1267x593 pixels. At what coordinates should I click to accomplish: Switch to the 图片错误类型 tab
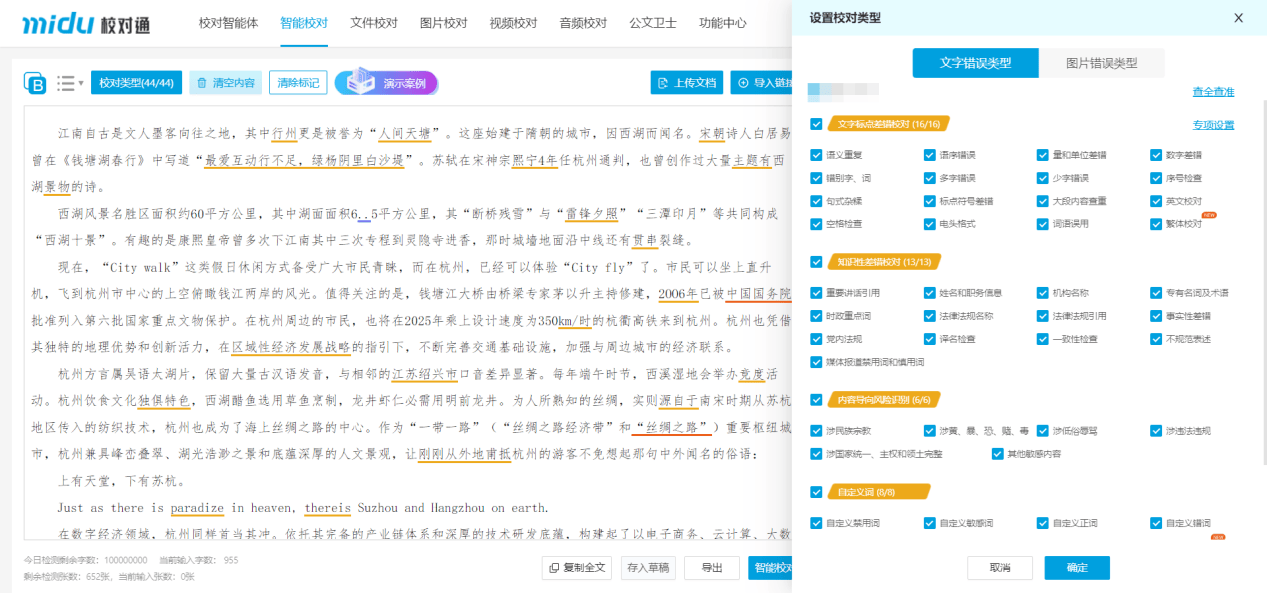[1101, 63]
